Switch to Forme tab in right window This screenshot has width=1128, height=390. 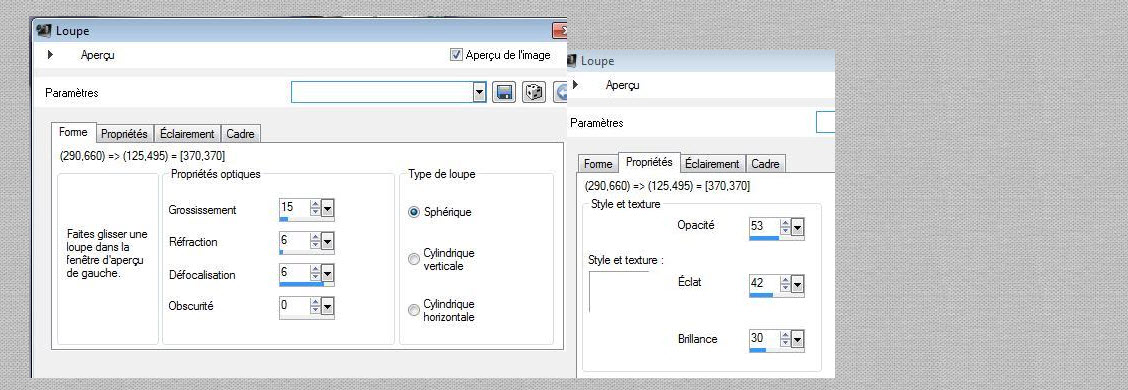pyautogui.click(x=599, y=164)
